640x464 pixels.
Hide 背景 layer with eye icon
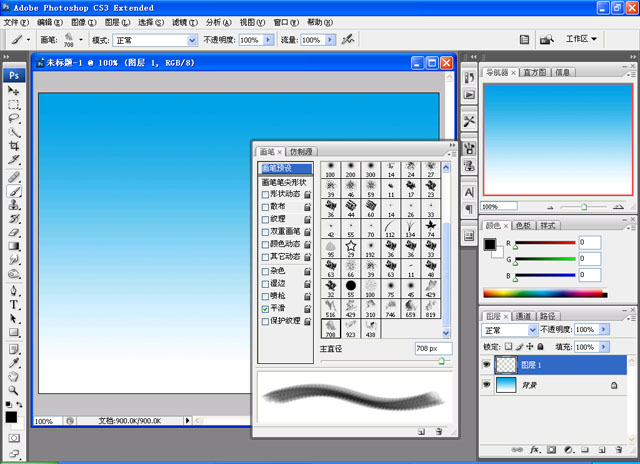[x=486, y=384]
